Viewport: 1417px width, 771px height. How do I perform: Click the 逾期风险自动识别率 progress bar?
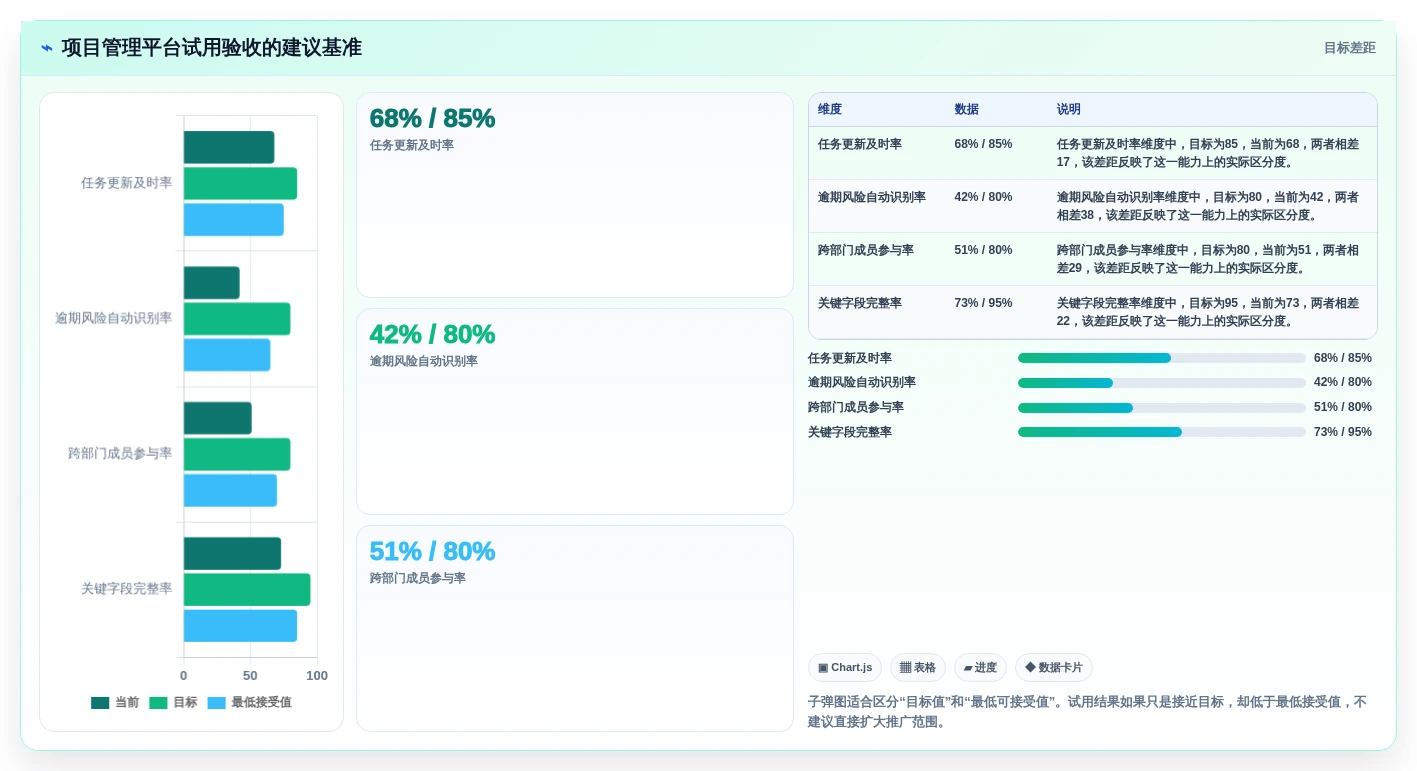(1162, 383)
